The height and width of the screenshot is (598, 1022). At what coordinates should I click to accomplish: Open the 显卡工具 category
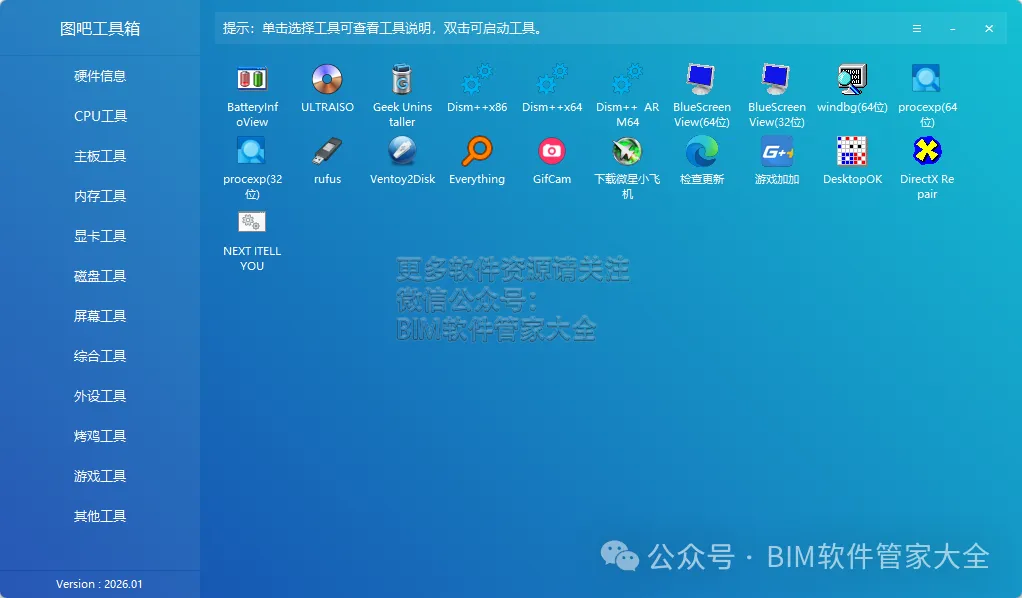click(100, 236)
